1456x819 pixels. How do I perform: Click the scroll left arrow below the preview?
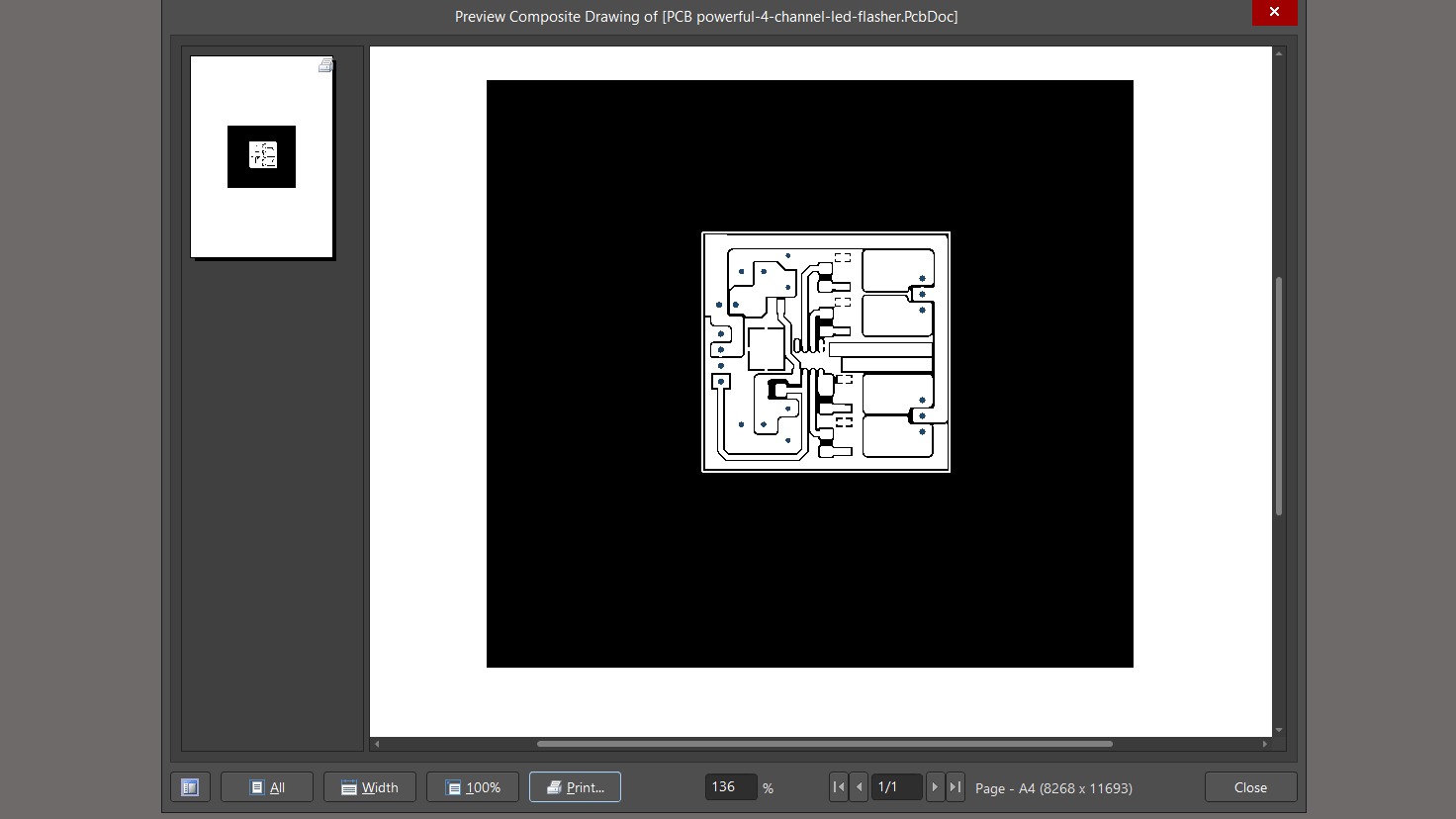pyautogui.click(x=377, y=744)
